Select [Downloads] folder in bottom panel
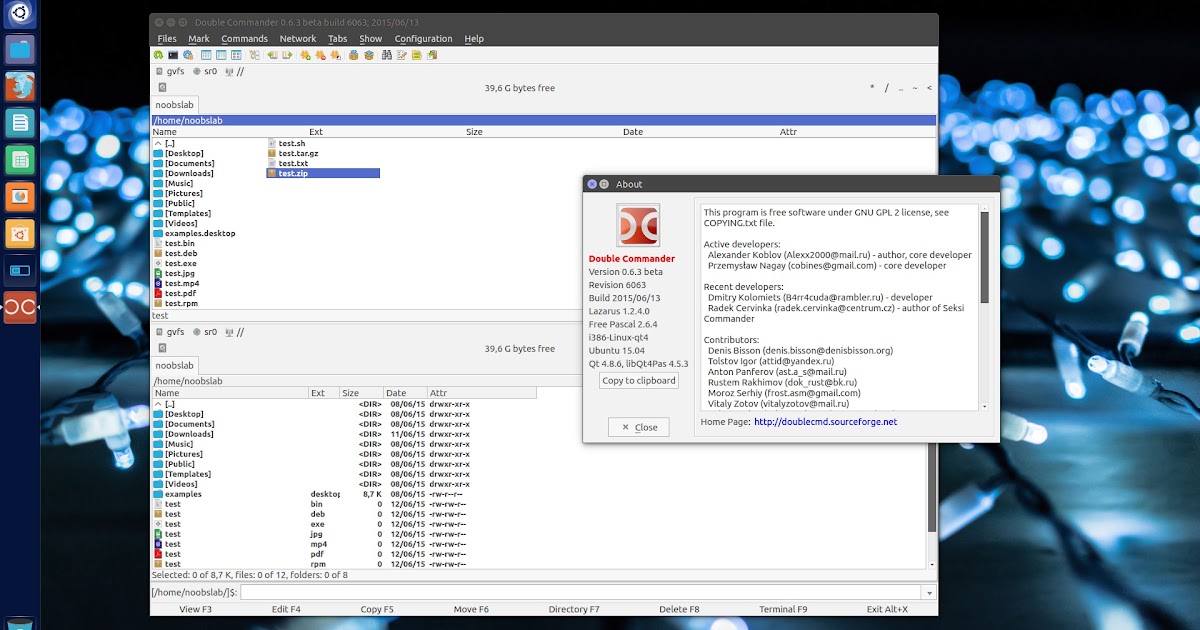Viewport: 1200px width, 630px height. pyautogui.click(x=189, y=434)
